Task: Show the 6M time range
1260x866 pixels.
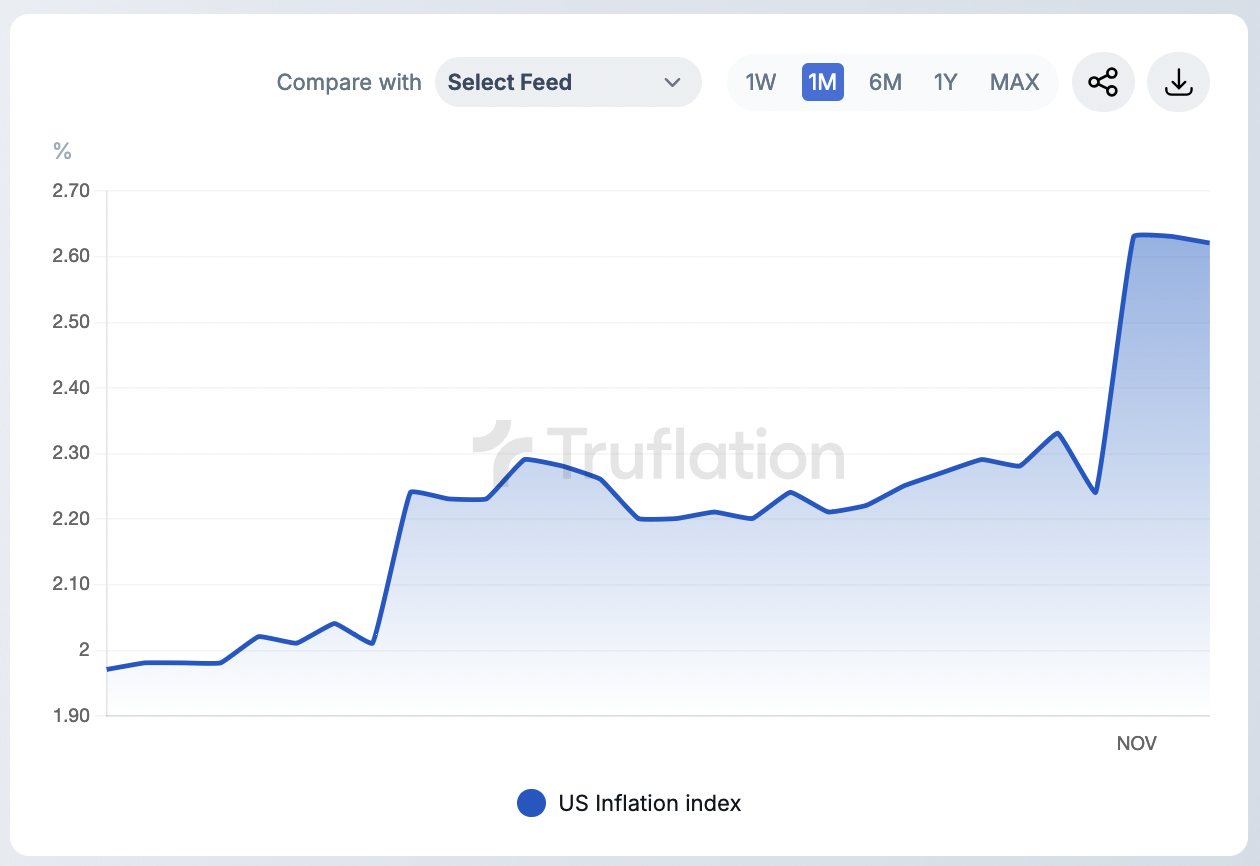Action: click(885, 82)
